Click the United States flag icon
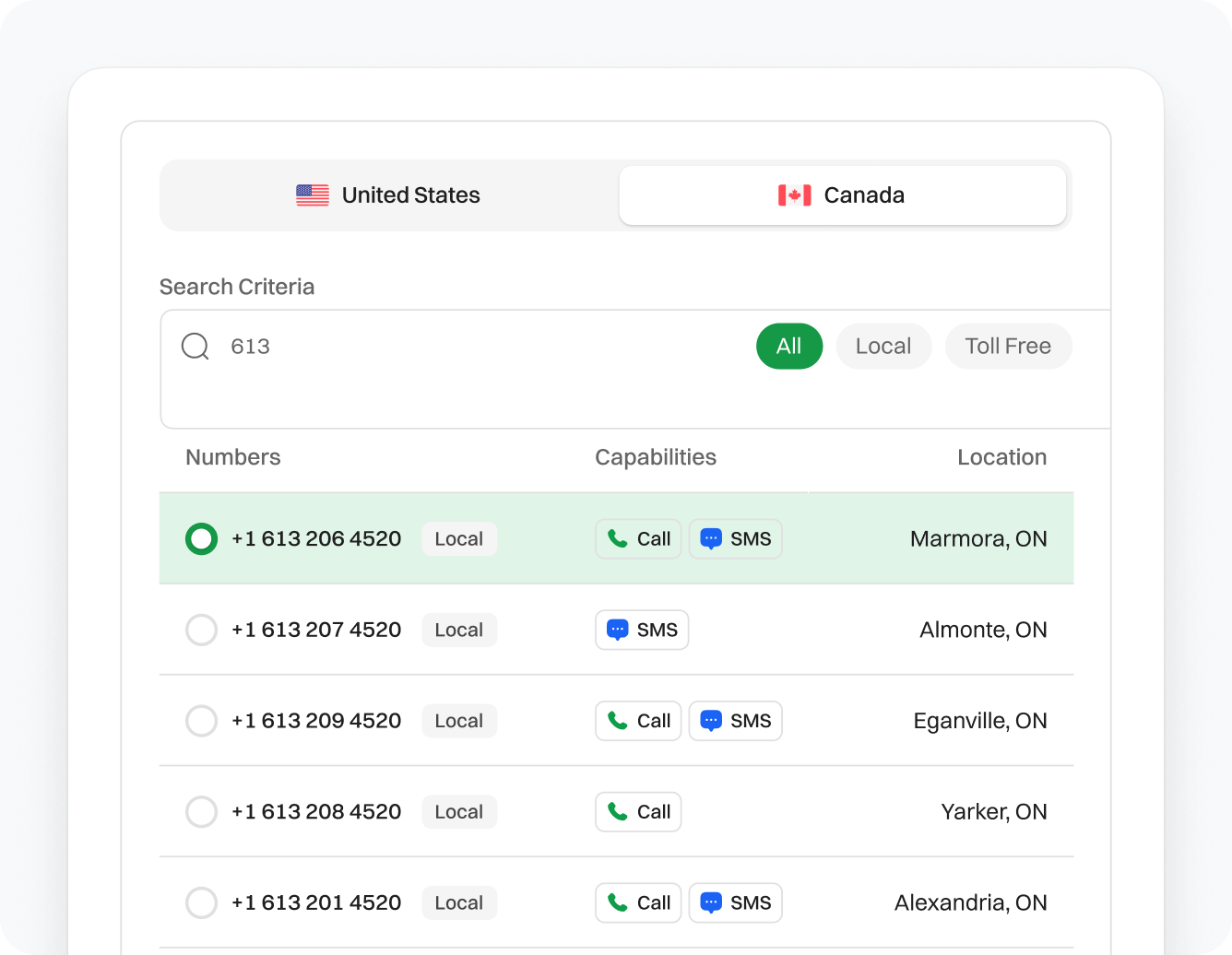This screenshot has height=955, width=1232. 313,195
